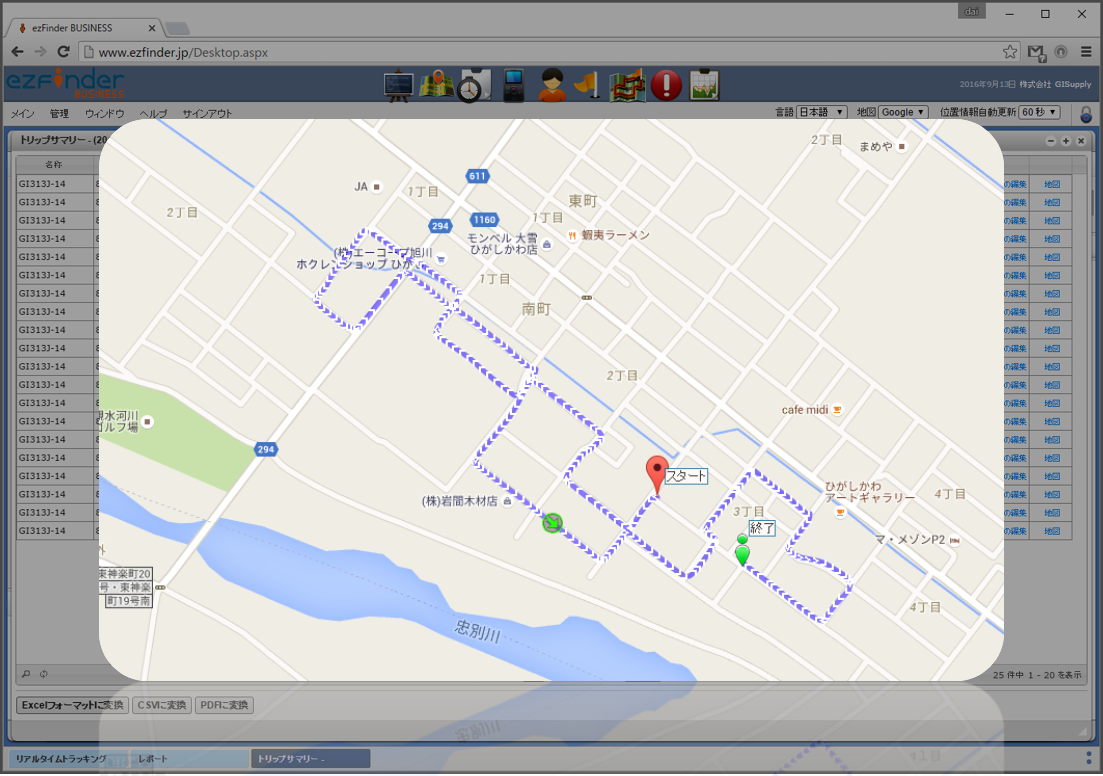Open the monitor dashboard toolbar icon

point(398,86)
